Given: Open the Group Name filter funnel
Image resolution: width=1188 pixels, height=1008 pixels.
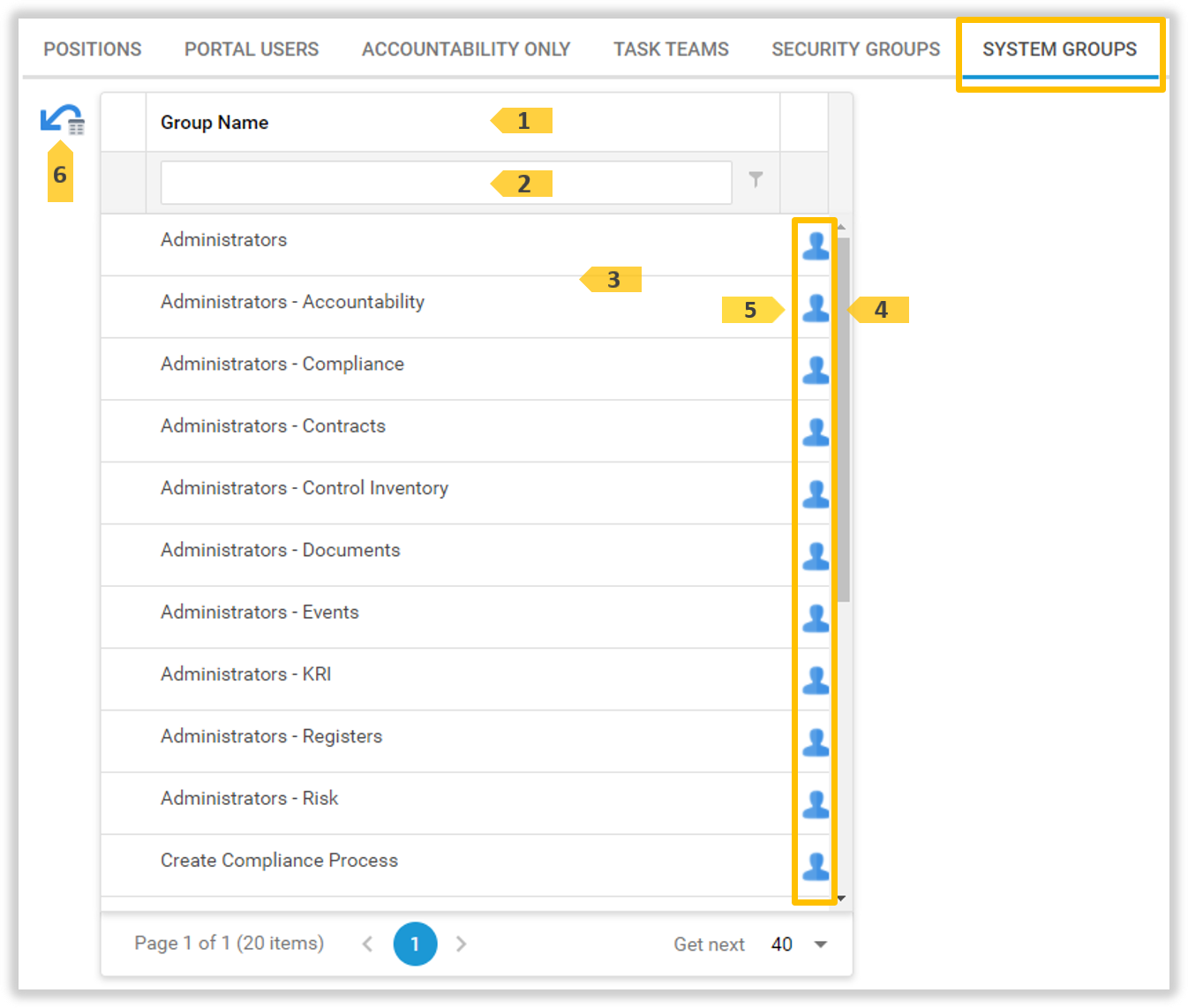Looking at the screenshot, I should click(x=756, y=180).
